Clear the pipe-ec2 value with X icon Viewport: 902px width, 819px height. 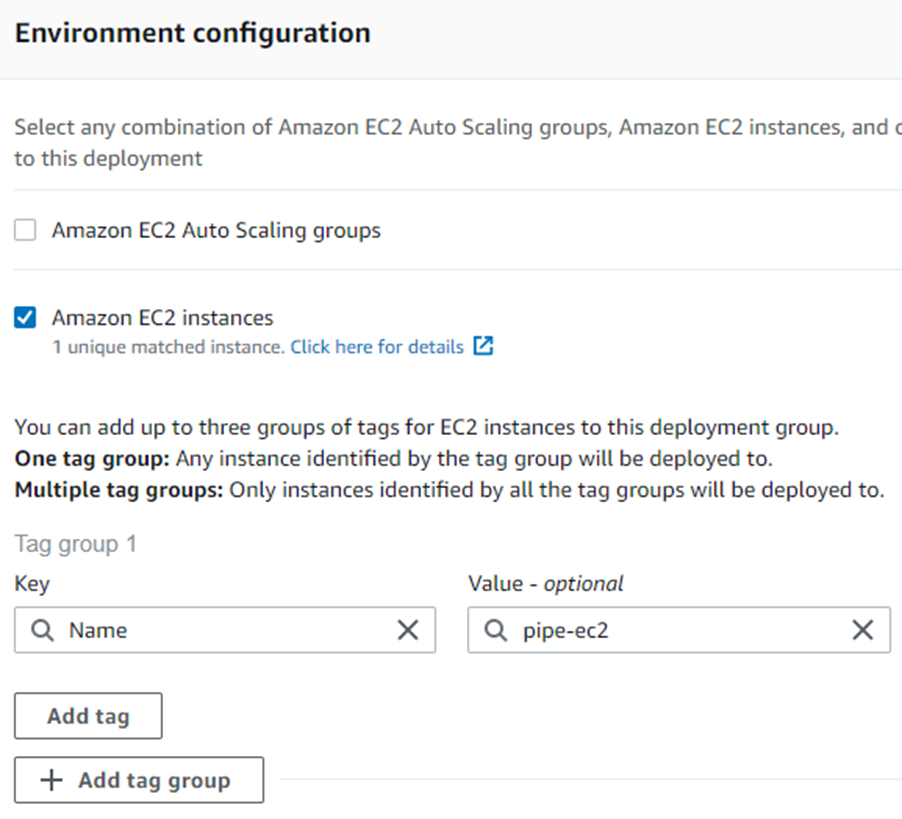(x=862, y=630)
